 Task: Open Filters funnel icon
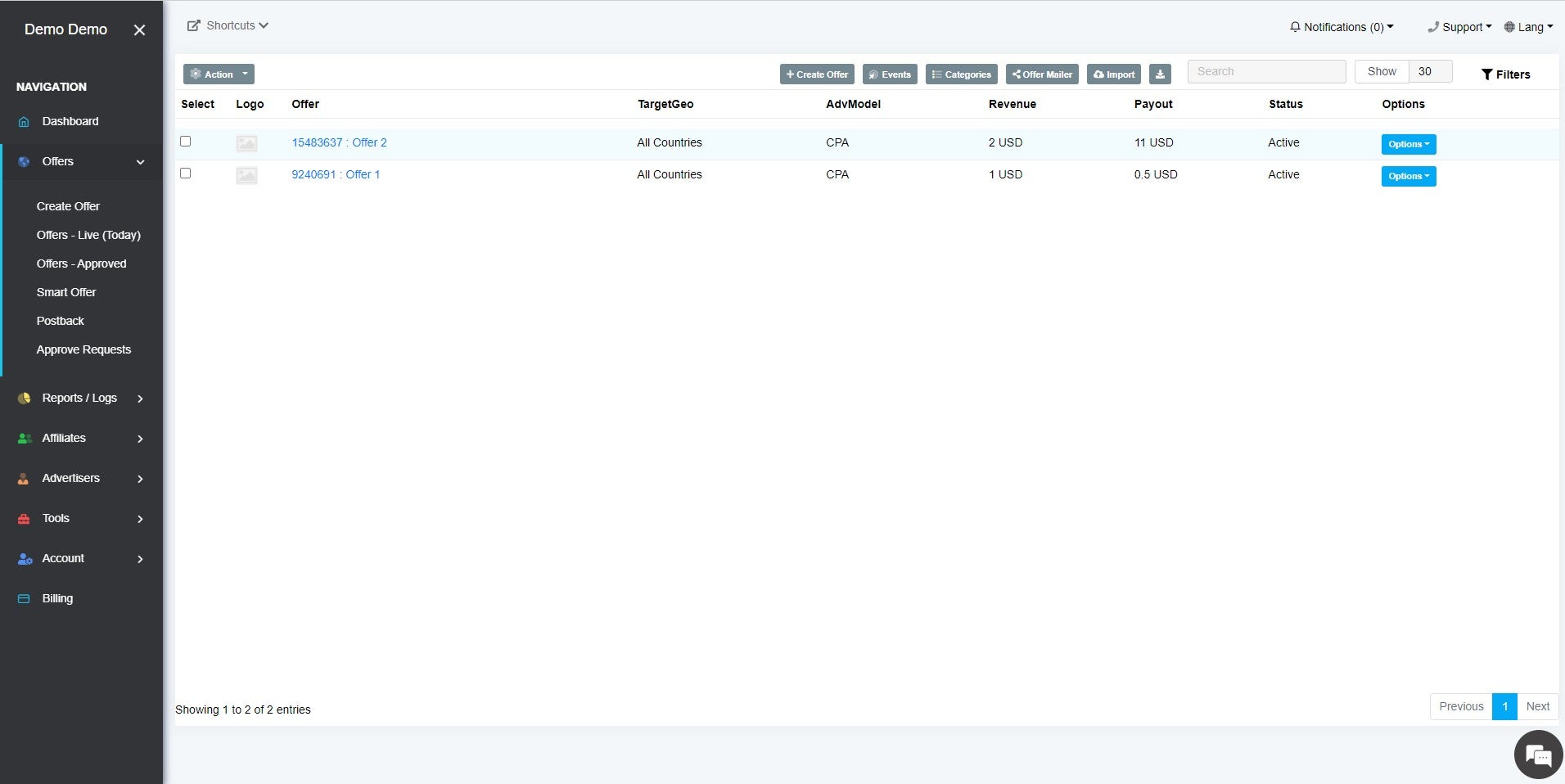[x=1486, y=74]
